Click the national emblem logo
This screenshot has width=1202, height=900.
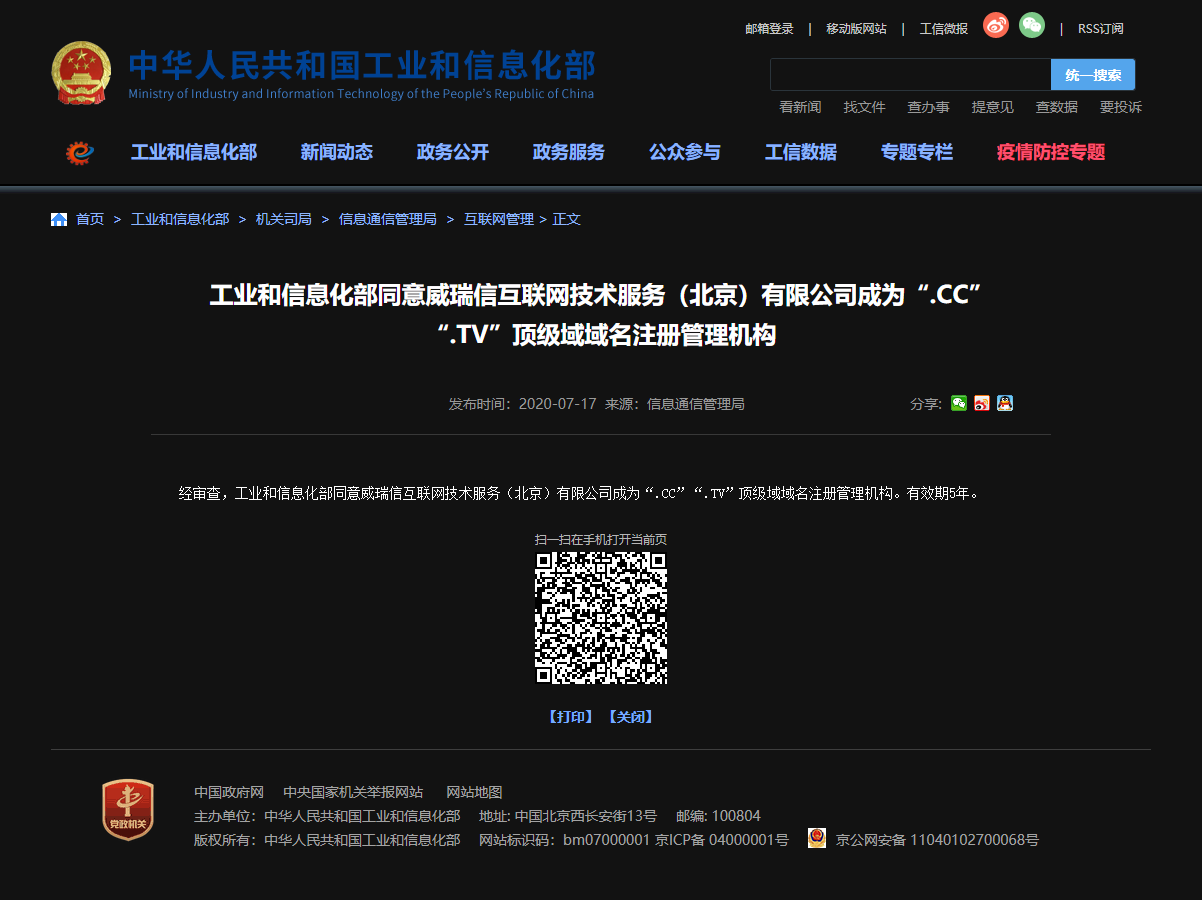83,73
